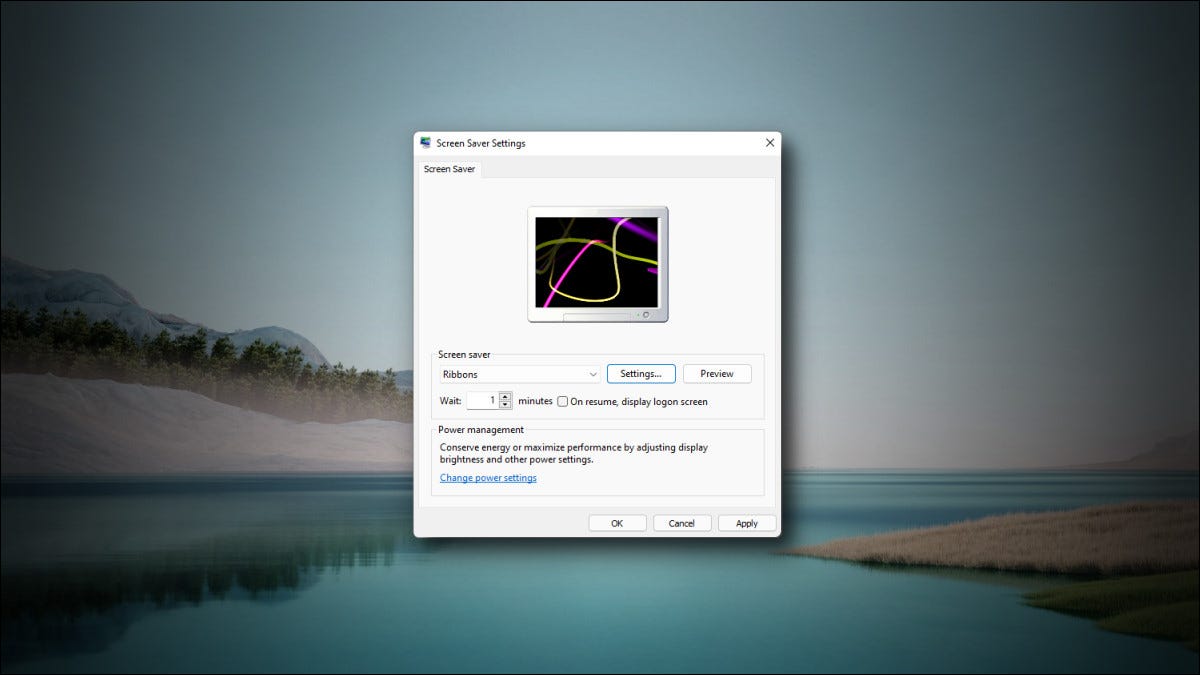Apply the screen saver changes

click(x=747, y=523)
